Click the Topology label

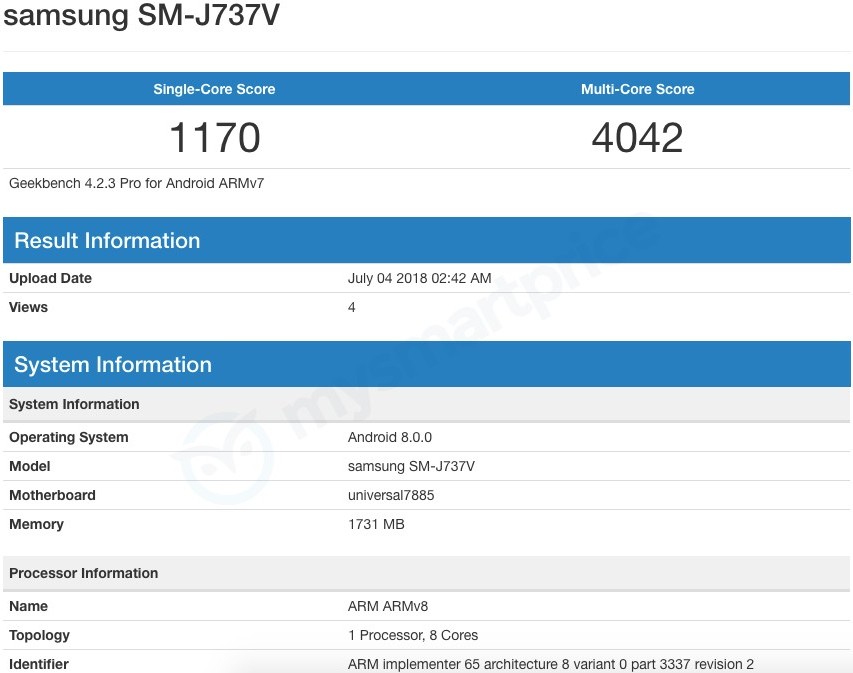point(39,635)
